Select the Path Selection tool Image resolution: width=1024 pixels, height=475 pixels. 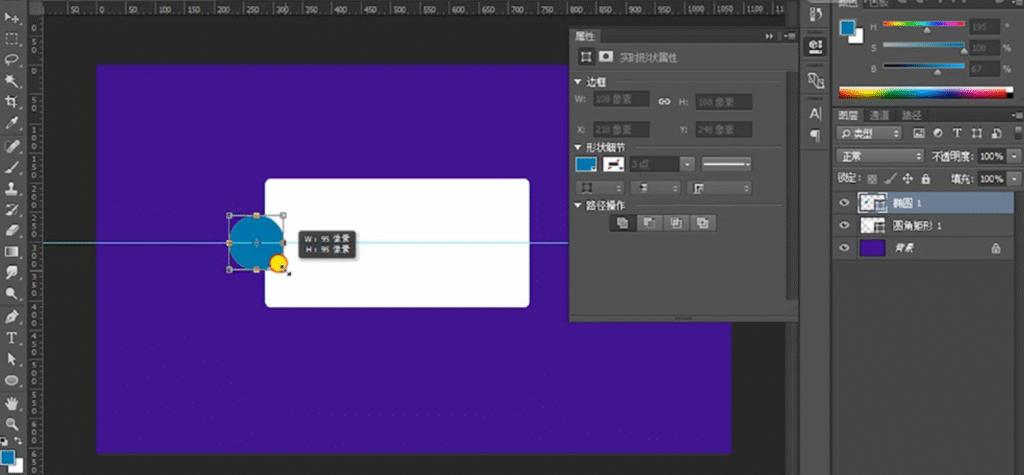point(12,359)
